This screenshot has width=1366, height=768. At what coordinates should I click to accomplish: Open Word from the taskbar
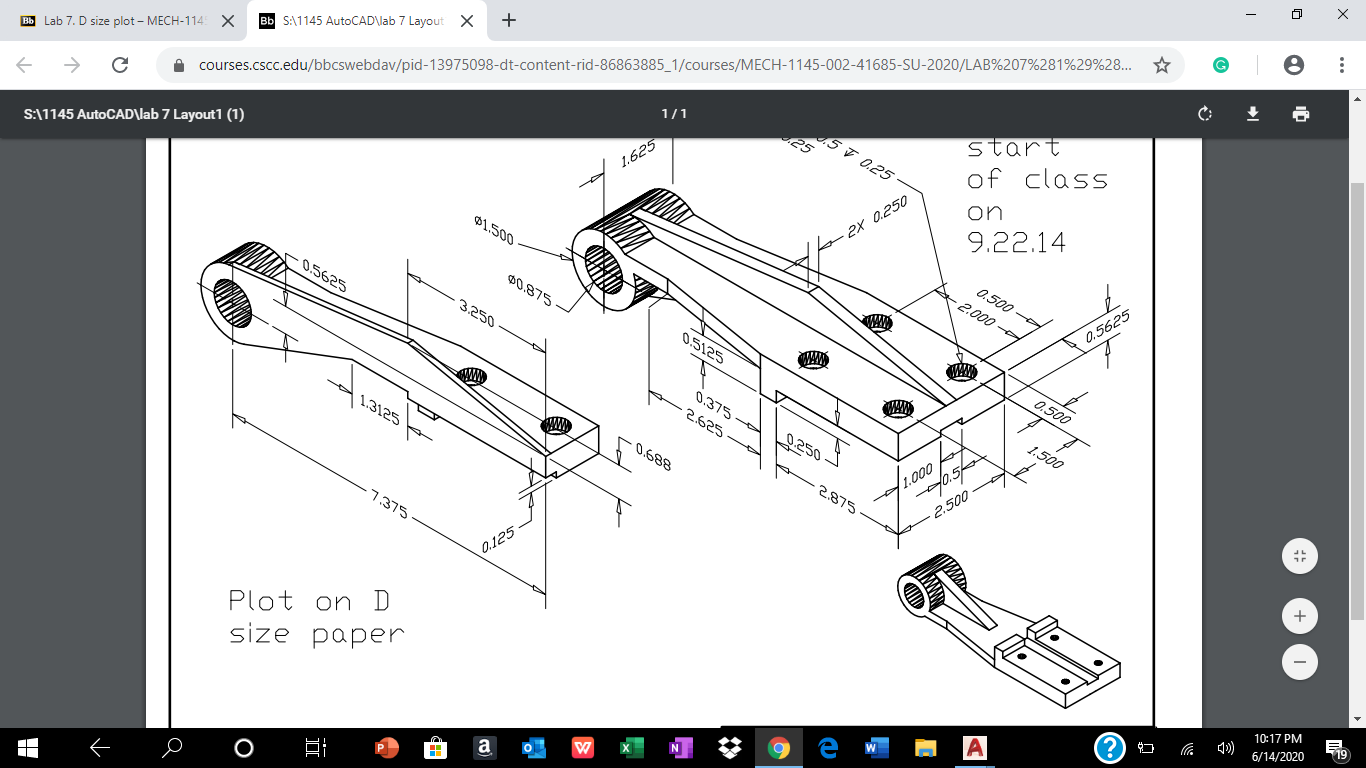(877, 747)
